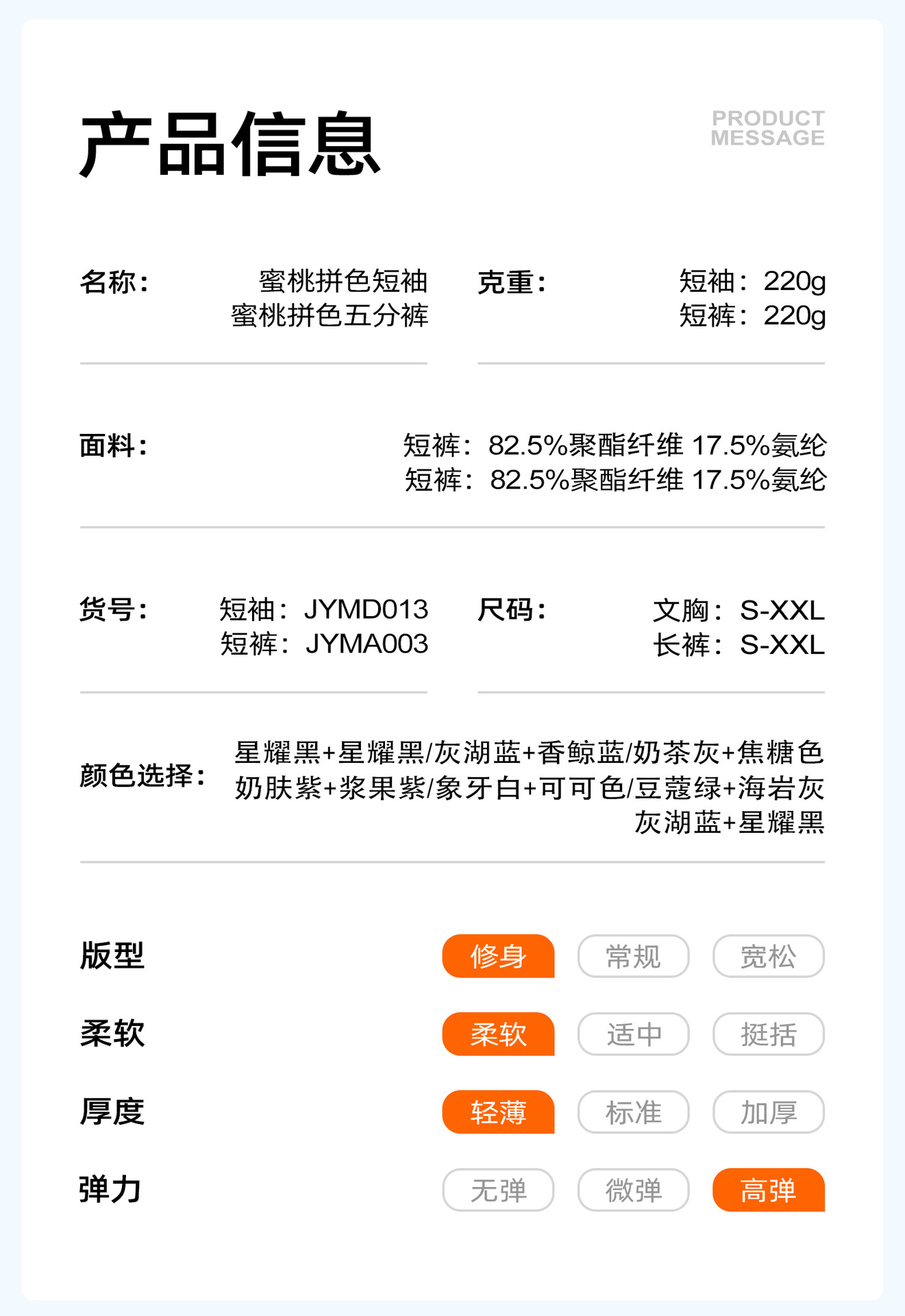Select the orange 柔软 softness pill
The width and height of the screenshot is (905, 1316).
[x=498, y=1034]
